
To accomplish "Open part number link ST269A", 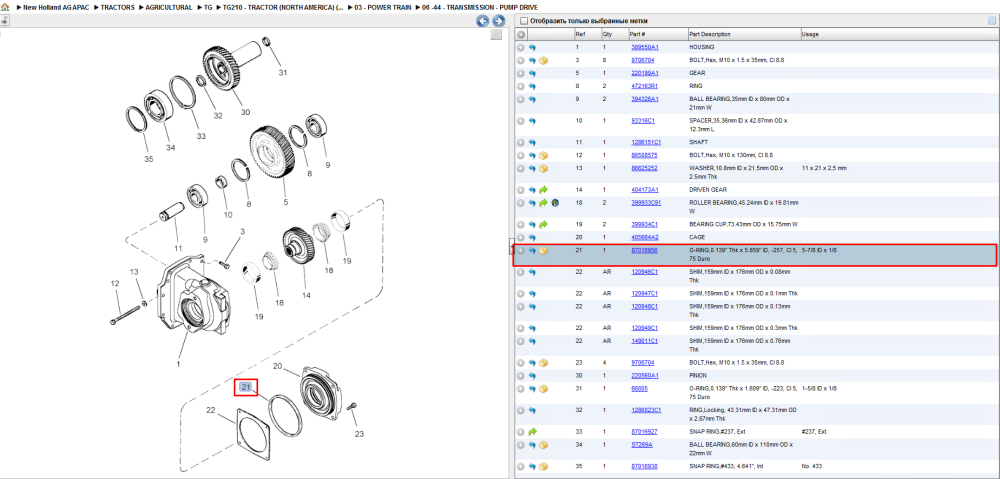I will point(641,445).
